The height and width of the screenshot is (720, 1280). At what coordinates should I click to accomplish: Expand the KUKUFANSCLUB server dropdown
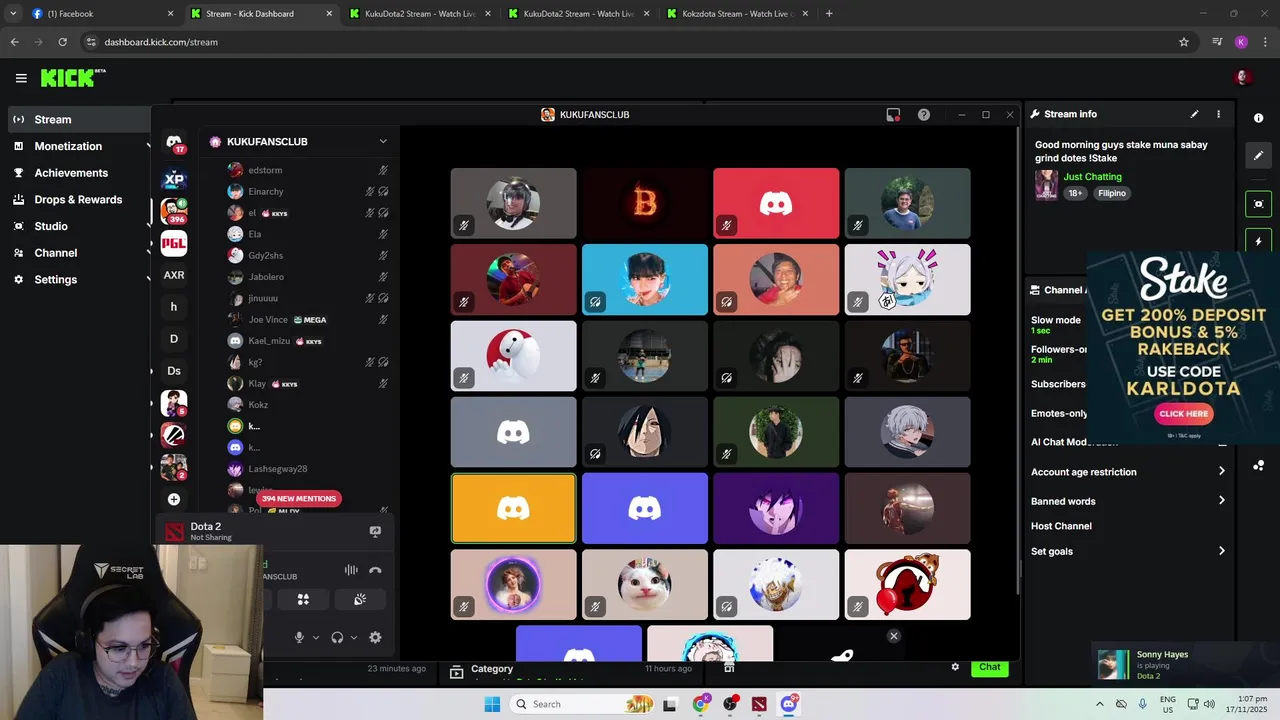[383, 142]
